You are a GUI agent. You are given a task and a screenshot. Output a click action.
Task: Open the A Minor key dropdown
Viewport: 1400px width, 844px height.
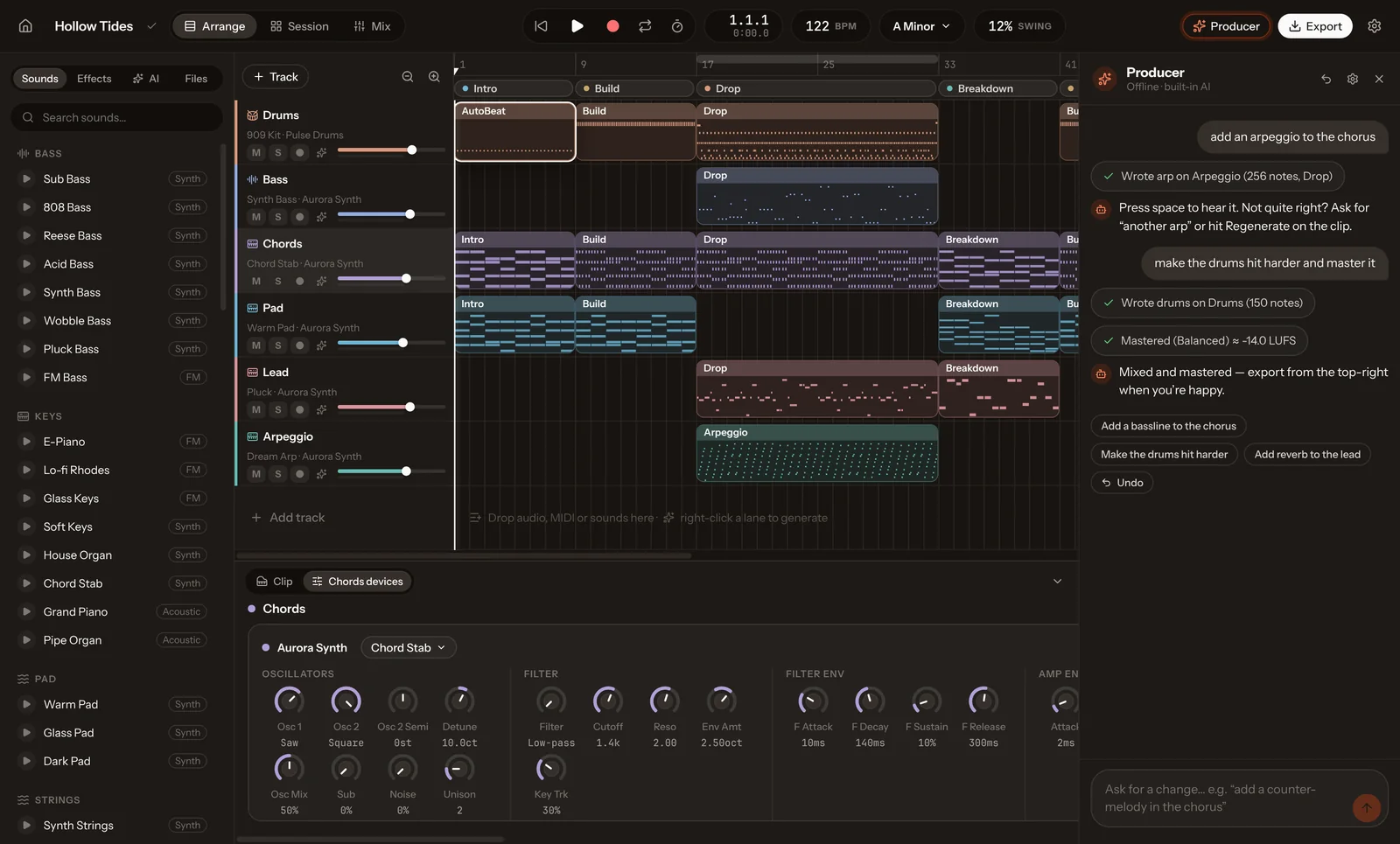coord(921,26)
